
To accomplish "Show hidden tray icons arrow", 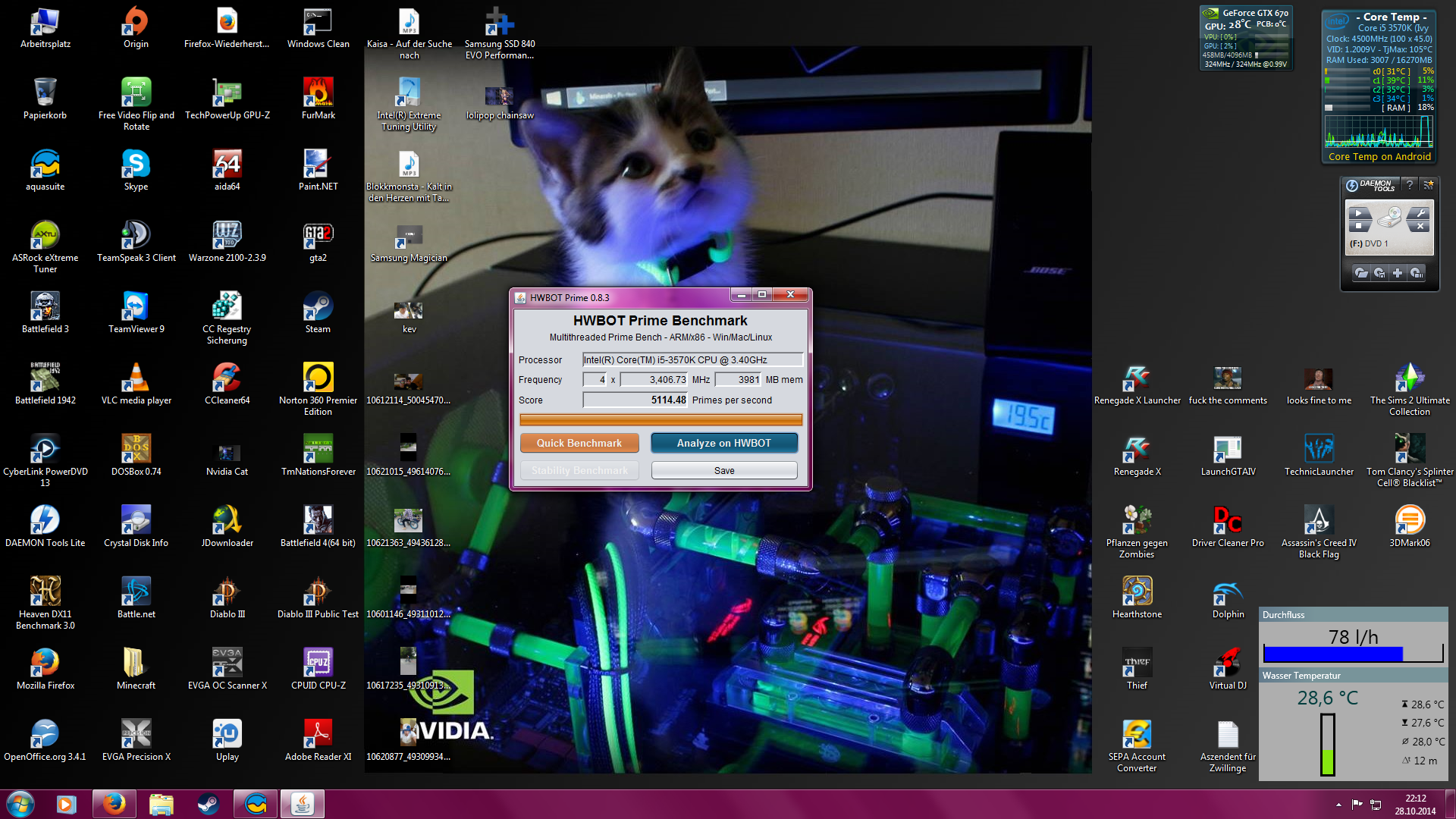I will coord(1338,805).
